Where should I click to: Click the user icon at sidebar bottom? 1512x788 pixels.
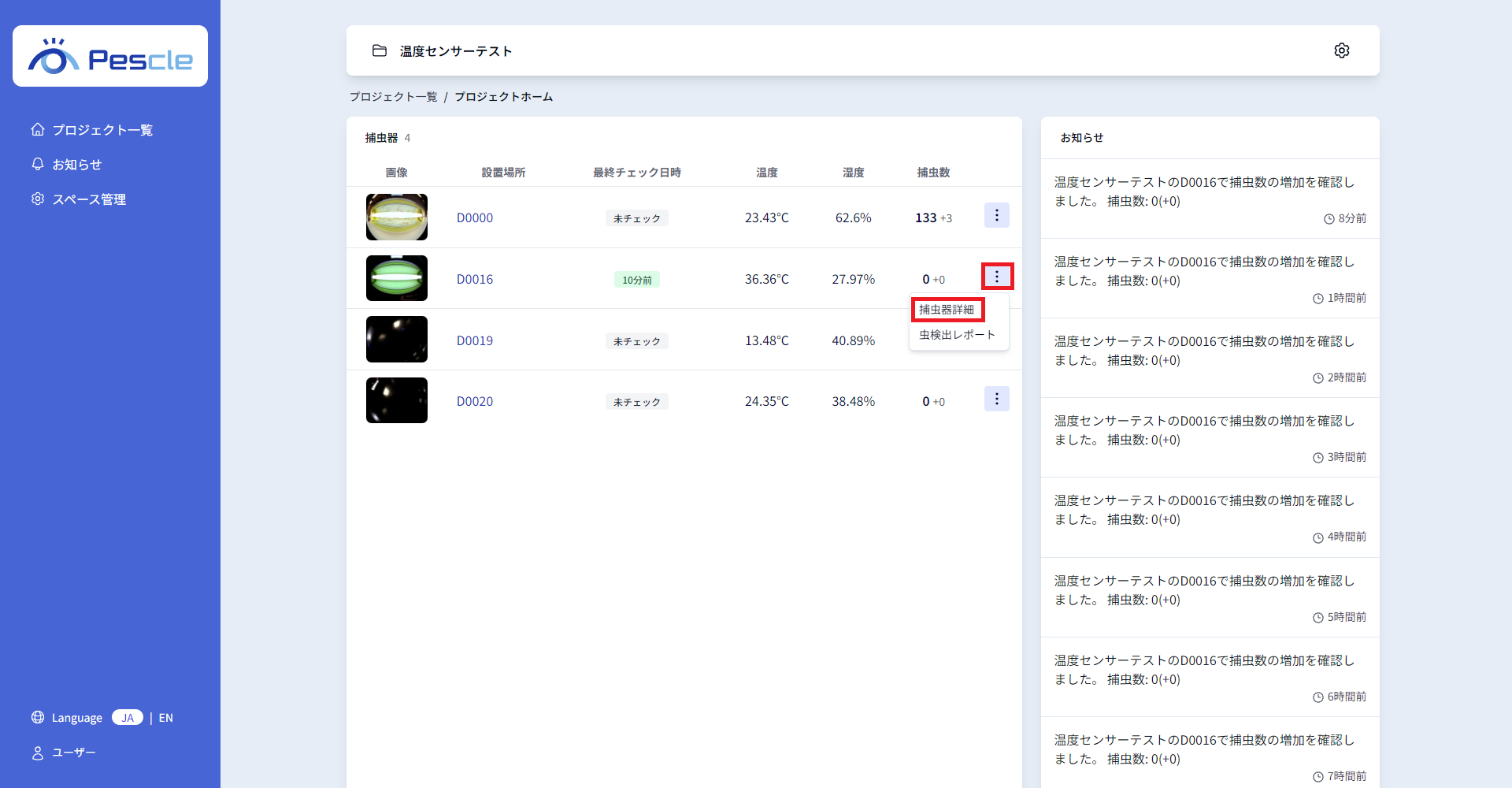(38, 753)
